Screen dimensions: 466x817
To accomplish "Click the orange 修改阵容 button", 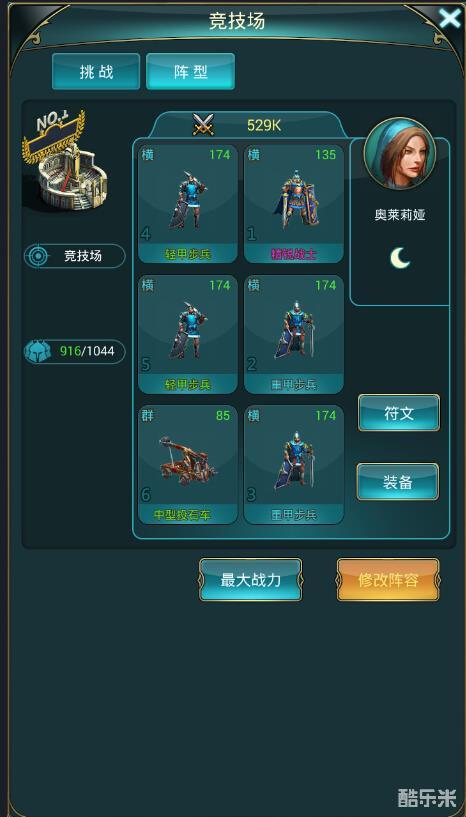I will [388, 580].
